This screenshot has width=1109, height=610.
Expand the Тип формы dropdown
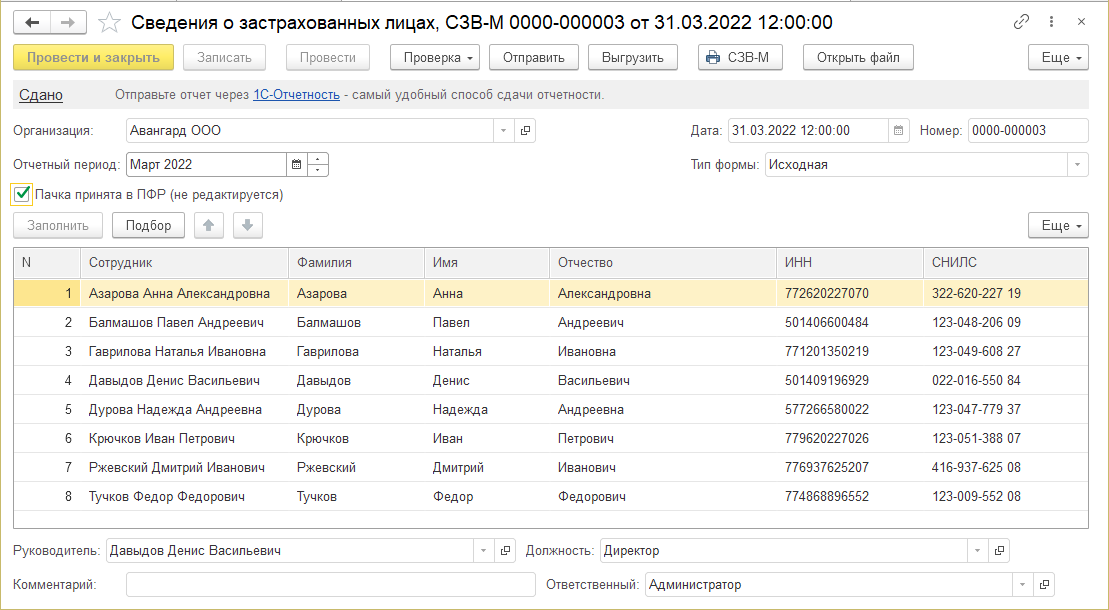[x=1078, y=165]
